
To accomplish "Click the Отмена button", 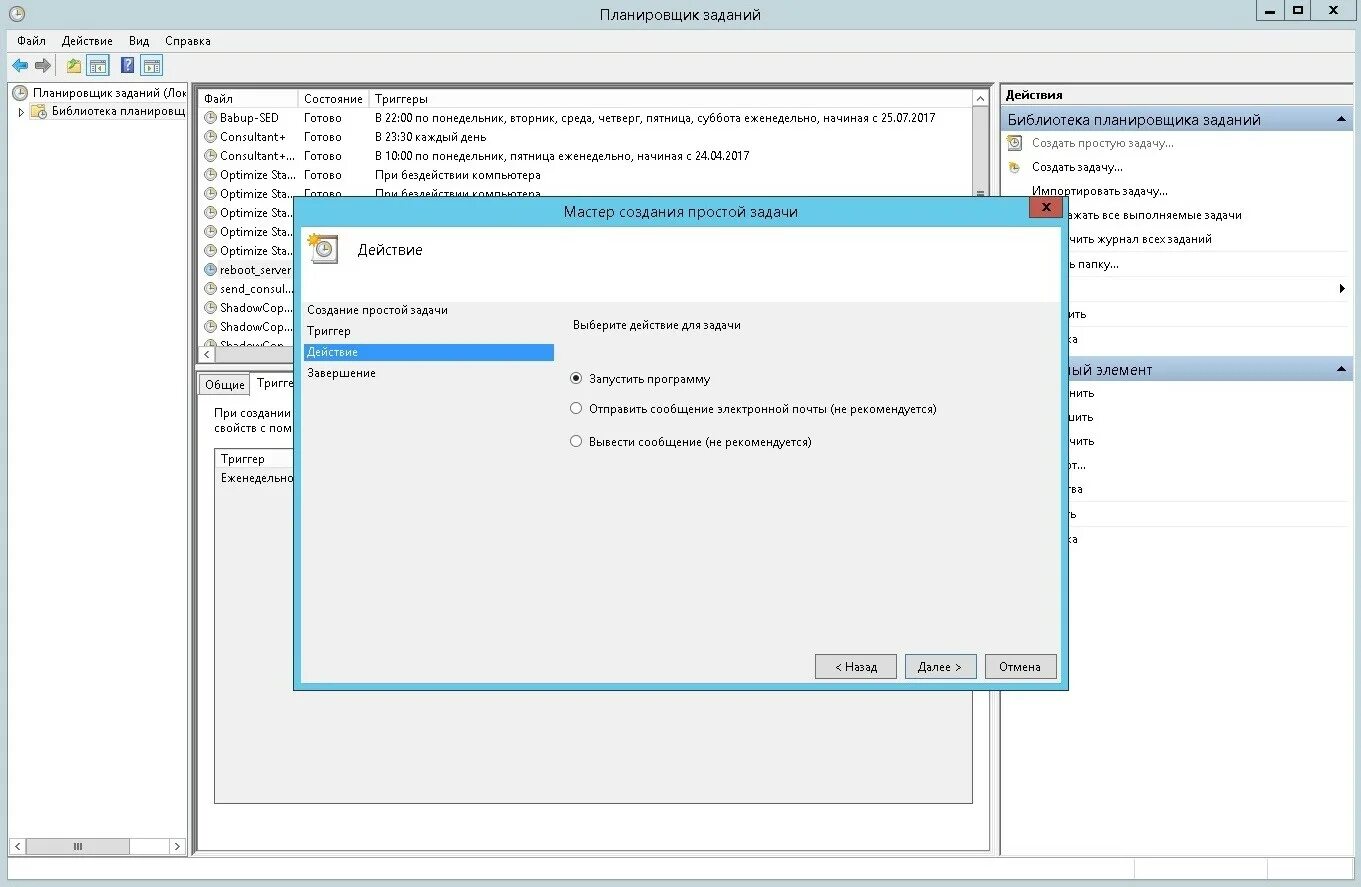I will (1020, 667).
